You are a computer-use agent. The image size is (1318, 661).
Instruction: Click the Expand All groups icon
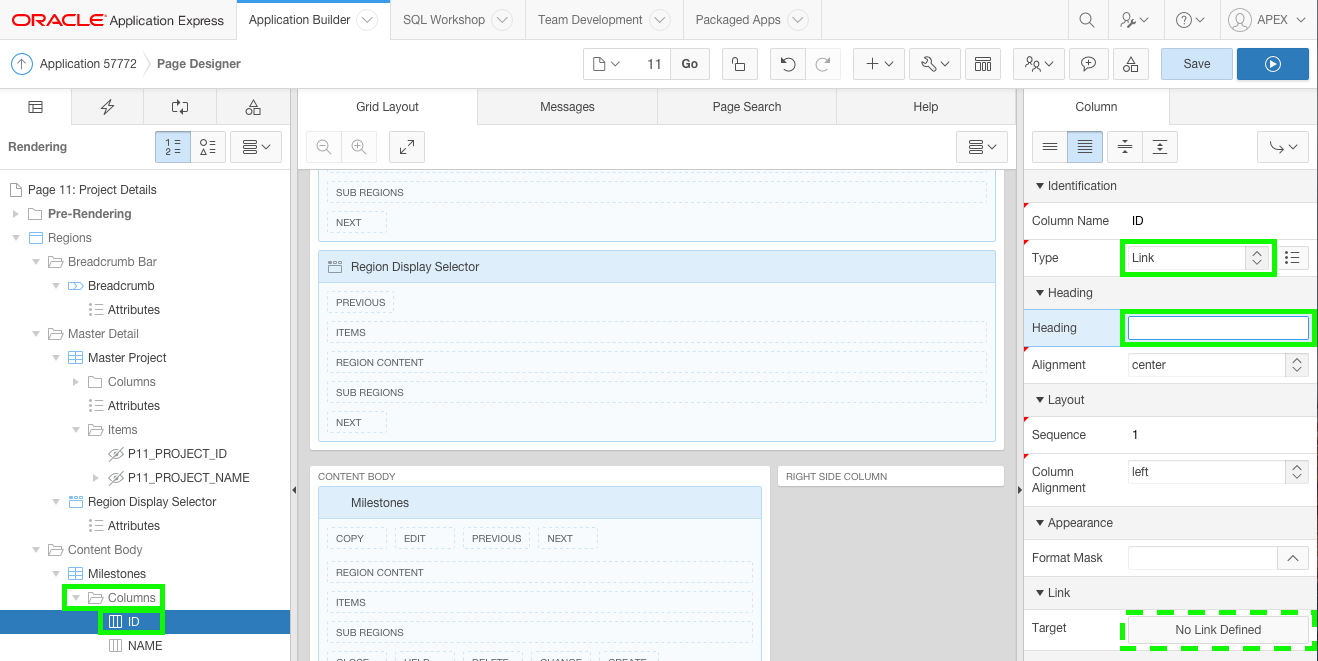tap(1159, 147)
